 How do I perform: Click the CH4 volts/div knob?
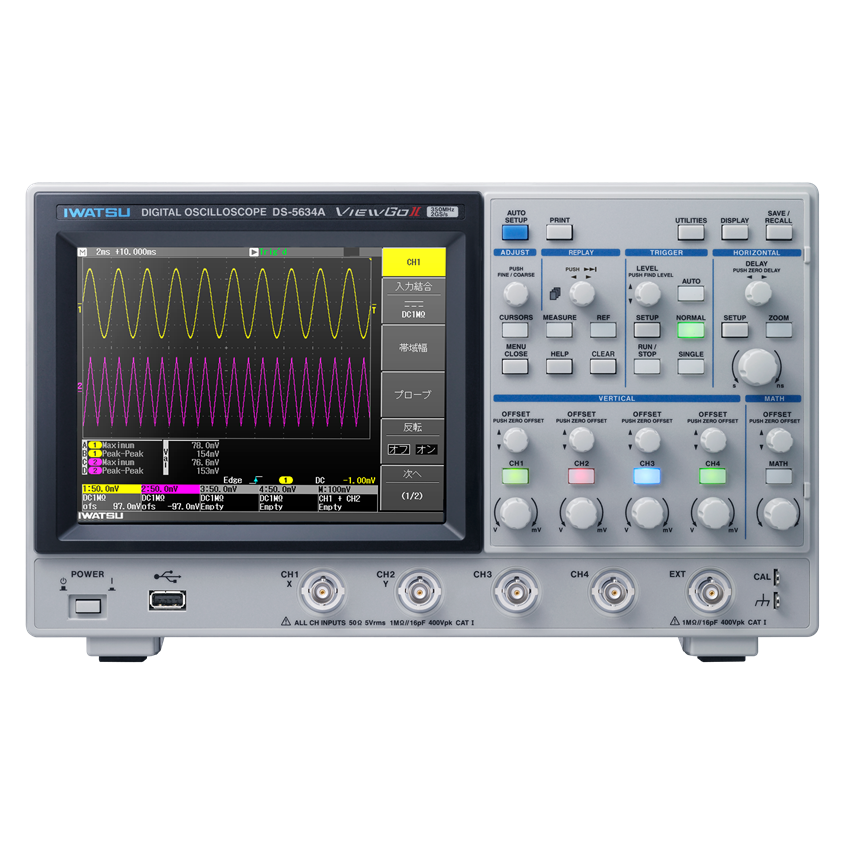pos(713,513)
